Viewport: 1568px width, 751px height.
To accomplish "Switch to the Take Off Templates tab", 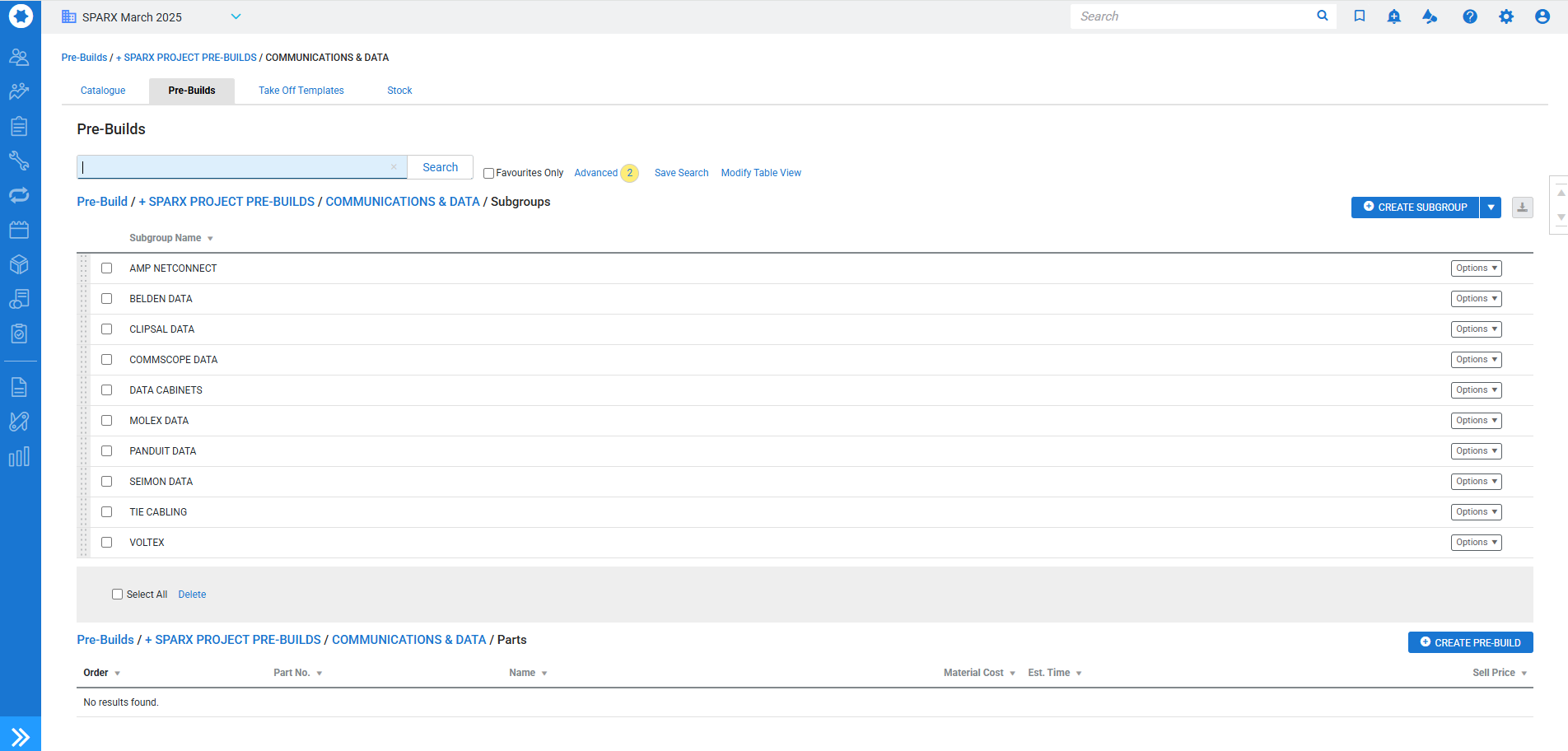I will (301, 91).
